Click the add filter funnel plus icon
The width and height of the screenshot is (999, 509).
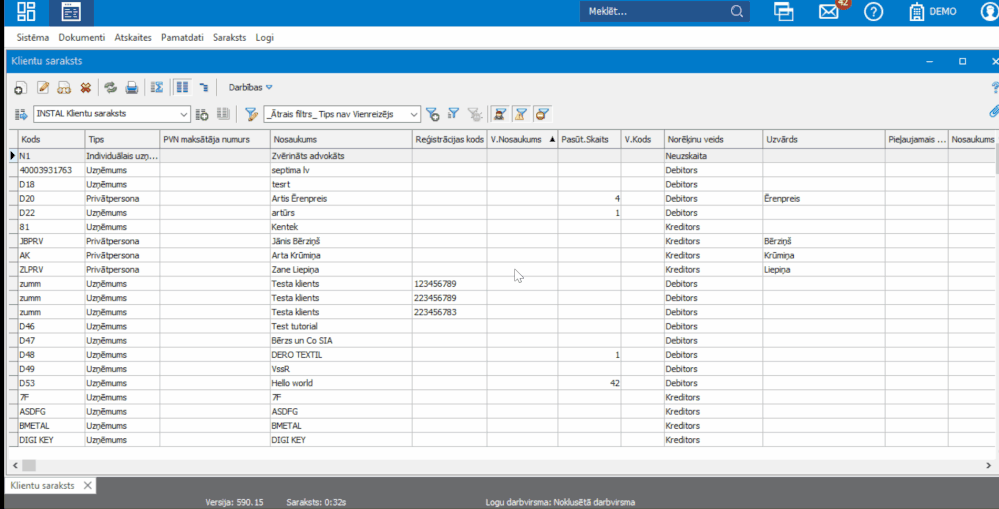coord(432,114)
